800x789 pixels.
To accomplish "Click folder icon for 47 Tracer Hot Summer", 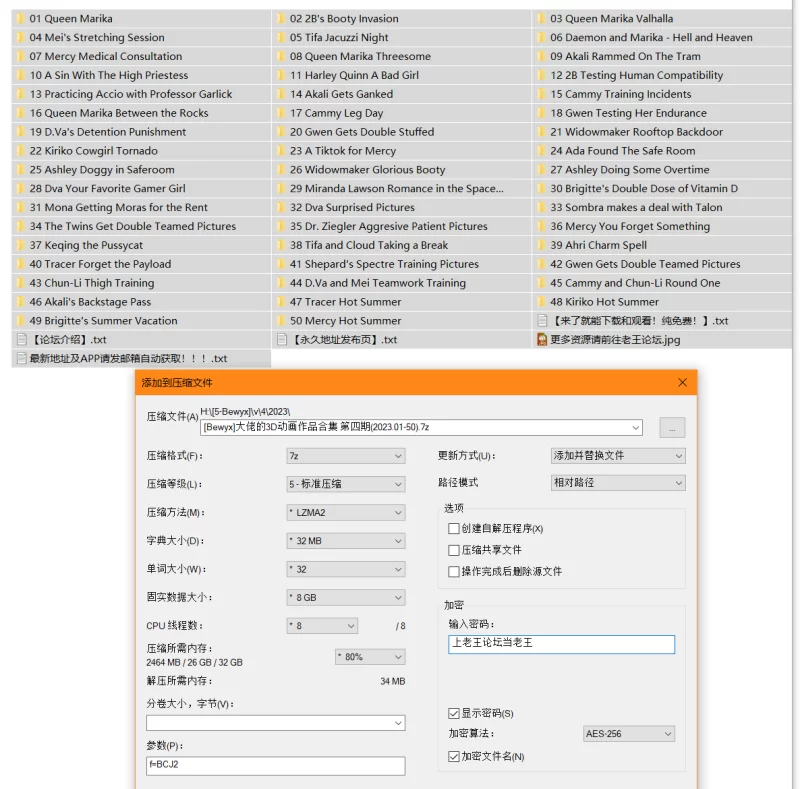I will [281, 302].
